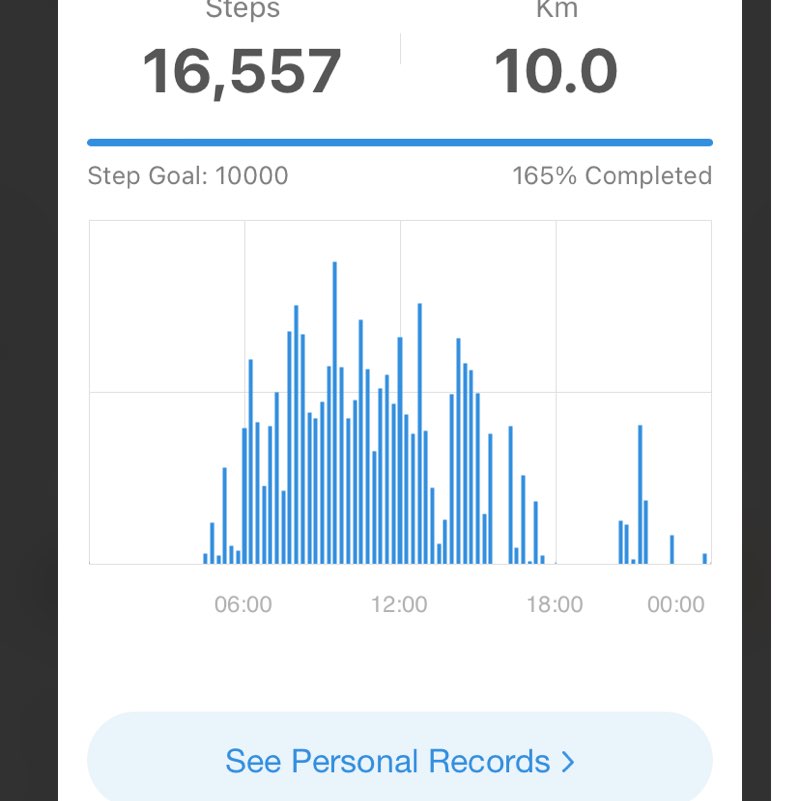Tap the chevron beside See Personal Records

click(568, 762)
